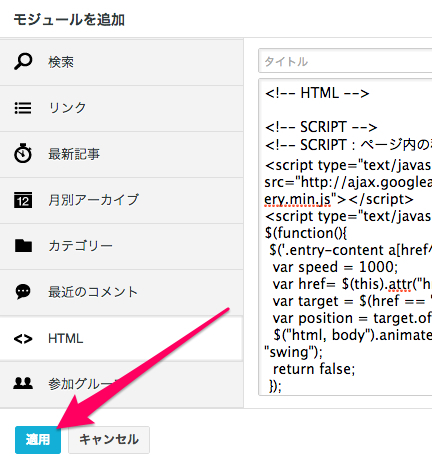This screenshot has height=463, width=432.
Task: Click the people icon for 参加グループ
Action: click(x=23, y=383)
